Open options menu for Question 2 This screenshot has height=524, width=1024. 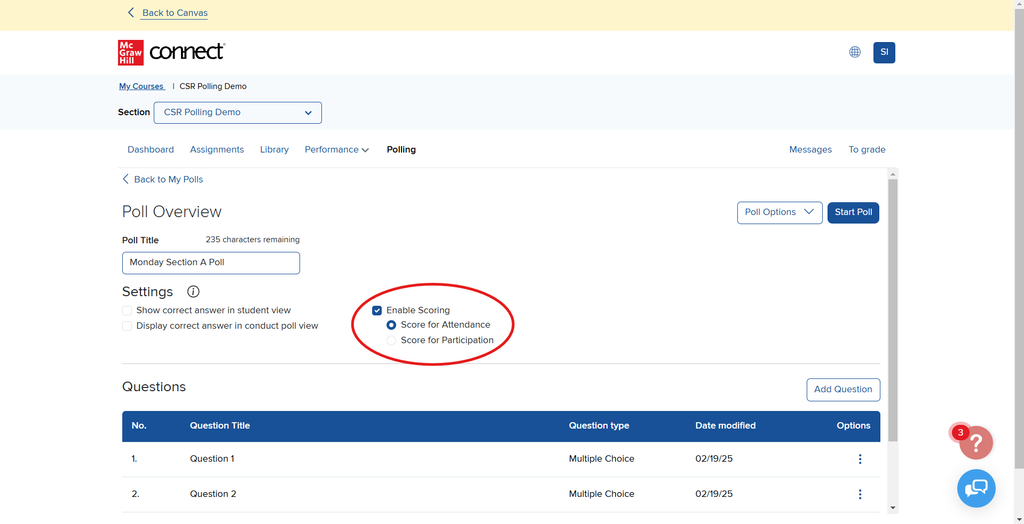click(860, 494)
